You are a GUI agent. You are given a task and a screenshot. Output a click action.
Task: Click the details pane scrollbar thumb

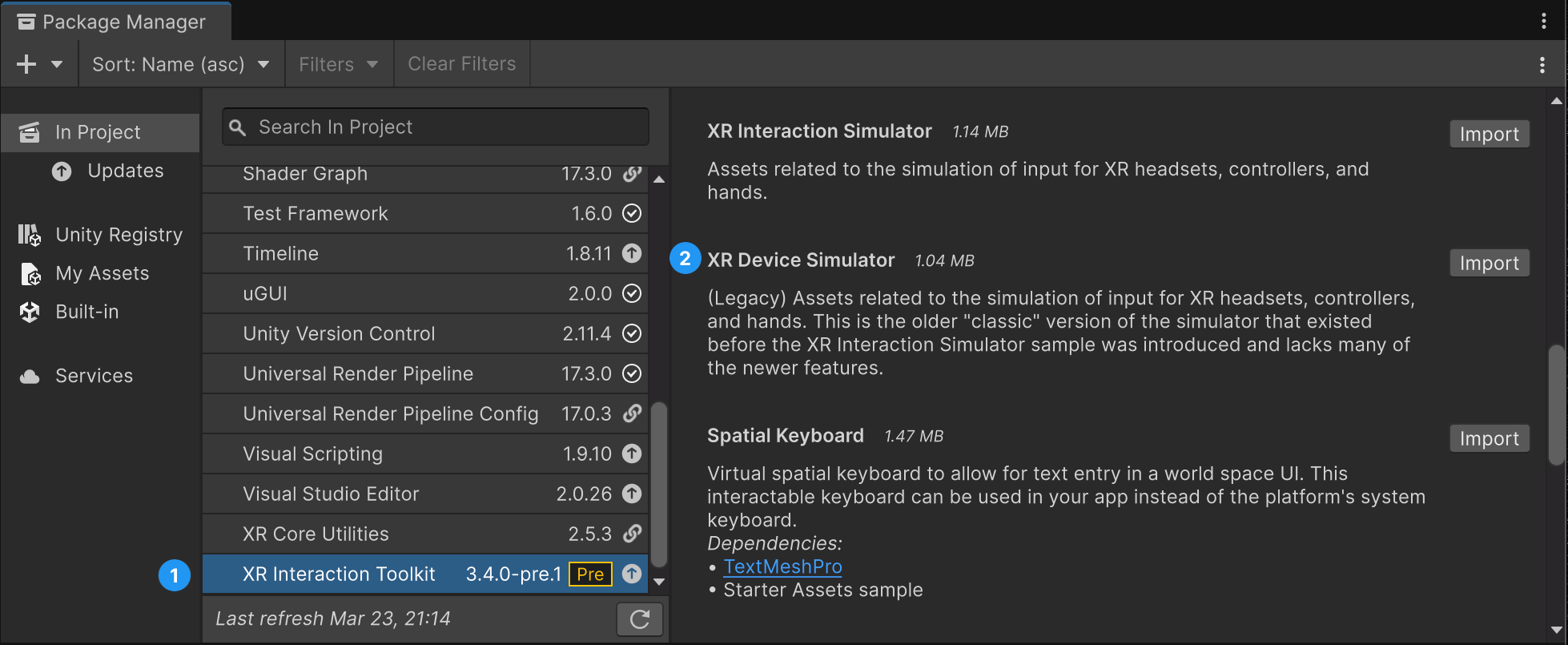point(1556,405)
